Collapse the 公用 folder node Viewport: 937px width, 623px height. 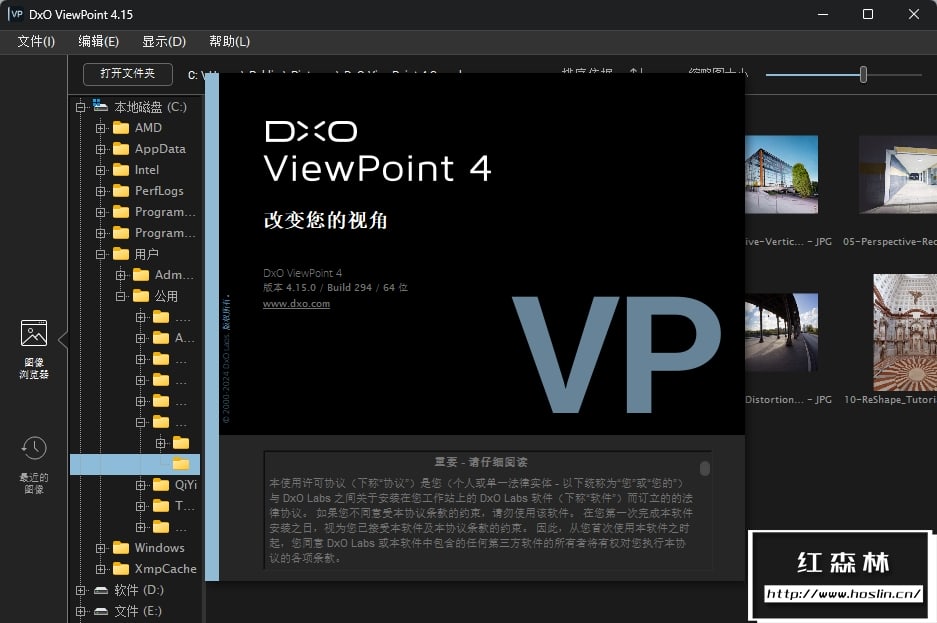pyautogui.click(x=121, y=296)
